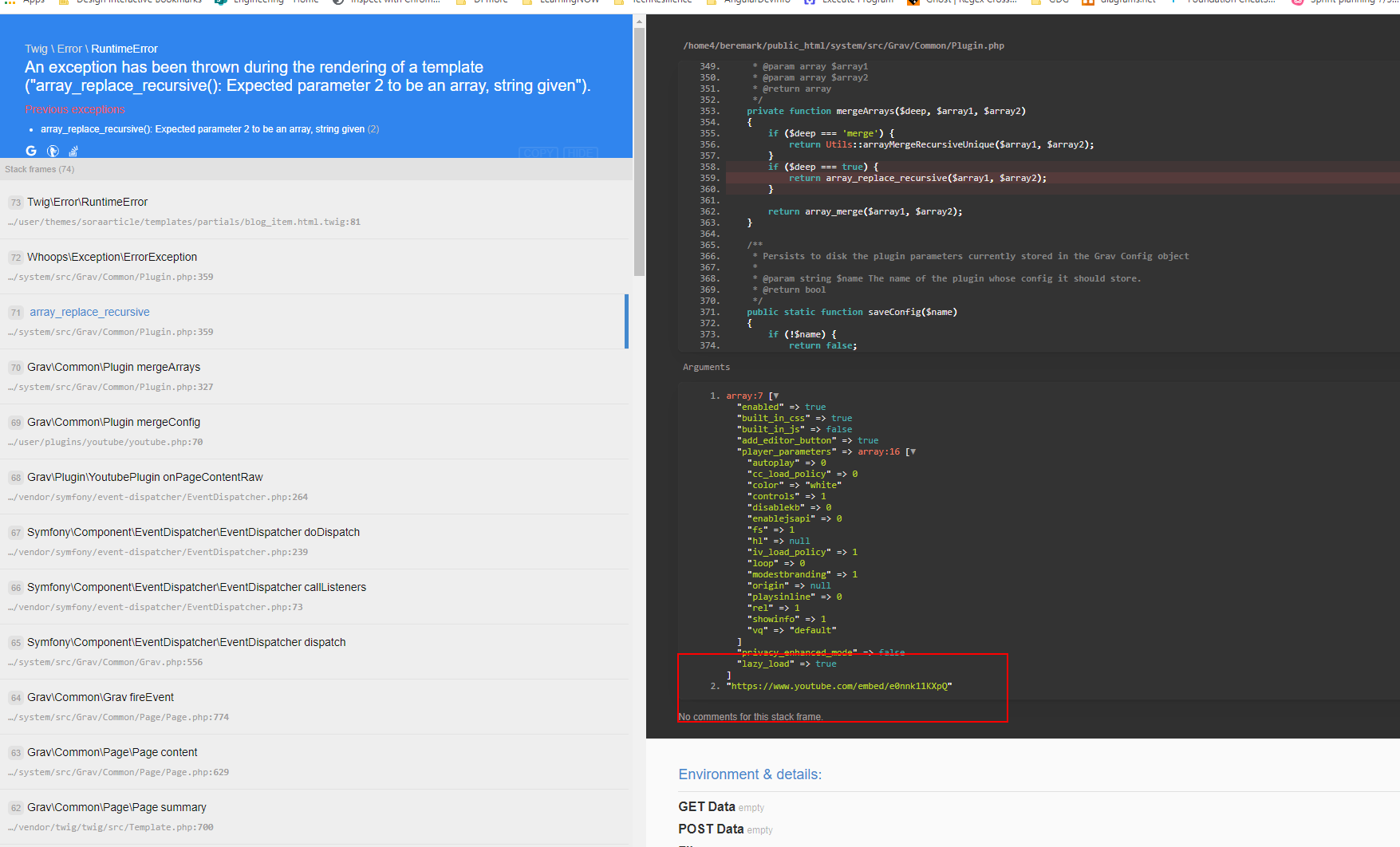Click the 'Stack frames (74)' header
The width and height of the screenshot is (1400, 847).
(x=40, y=169)
